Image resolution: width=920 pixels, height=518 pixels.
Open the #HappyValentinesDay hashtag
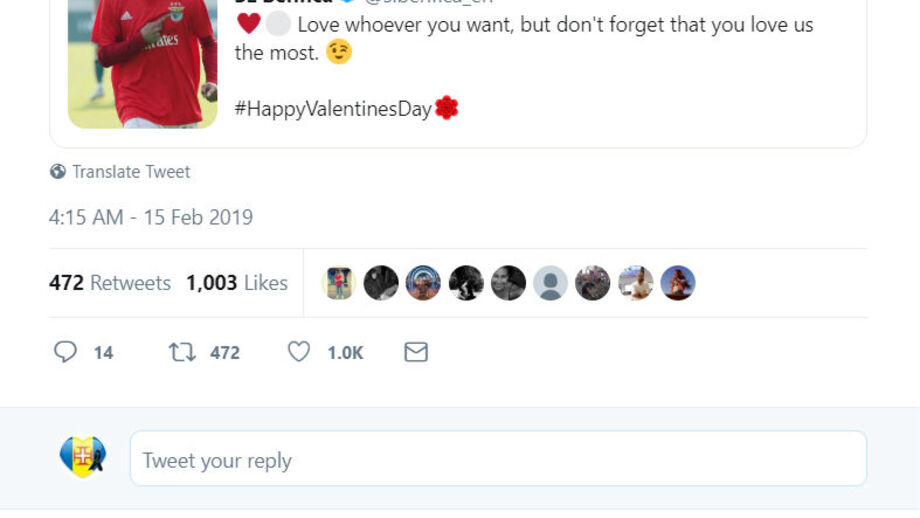333,109
